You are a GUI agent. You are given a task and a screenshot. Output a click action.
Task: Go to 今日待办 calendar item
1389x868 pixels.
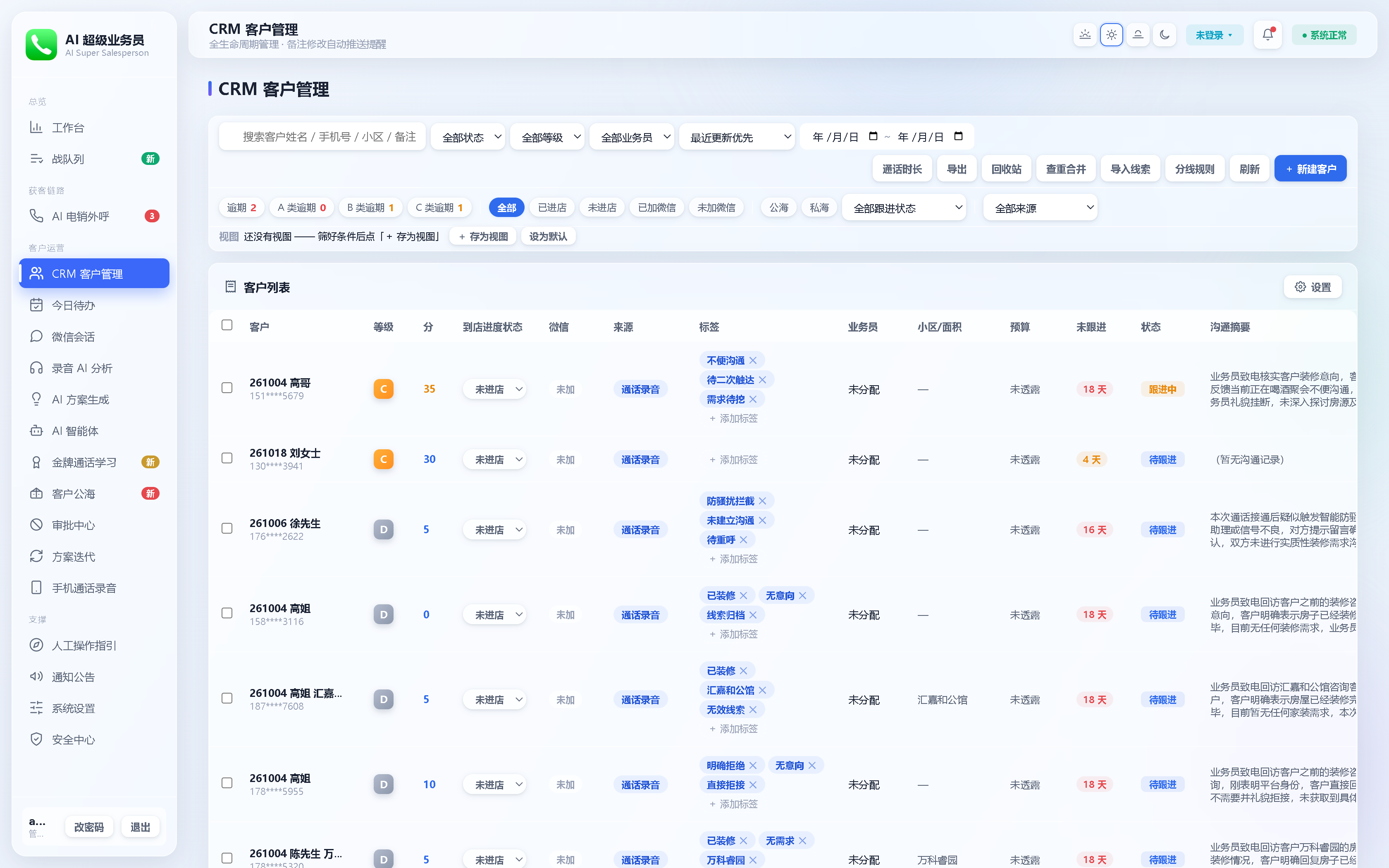(x=94, y=305)
